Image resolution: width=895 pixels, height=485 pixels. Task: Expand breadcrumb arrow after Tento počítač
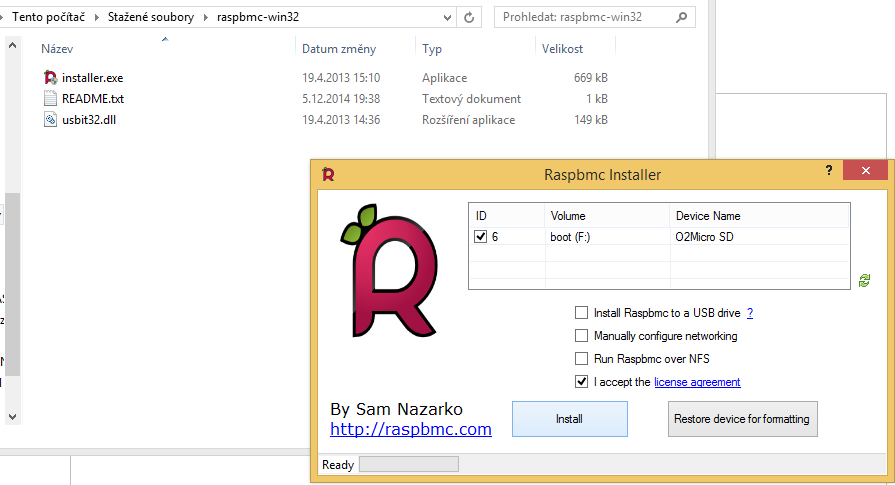point(96,17)
